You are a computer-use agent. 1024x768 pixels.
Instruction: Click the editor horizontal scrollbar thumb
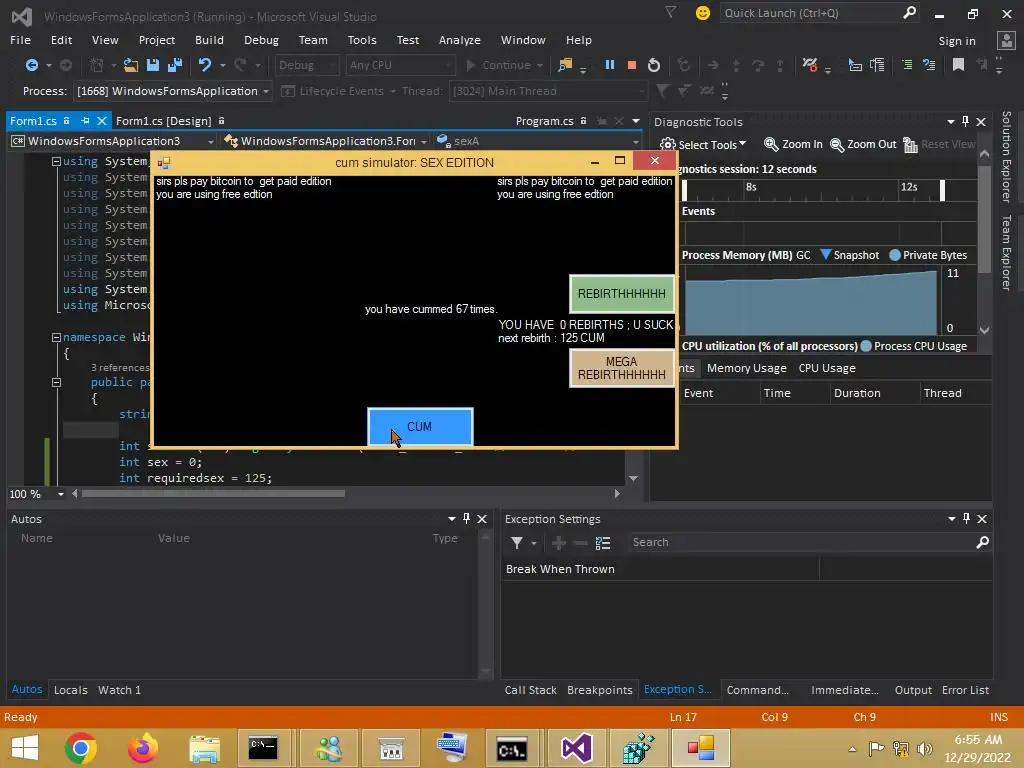coord(213,494)
